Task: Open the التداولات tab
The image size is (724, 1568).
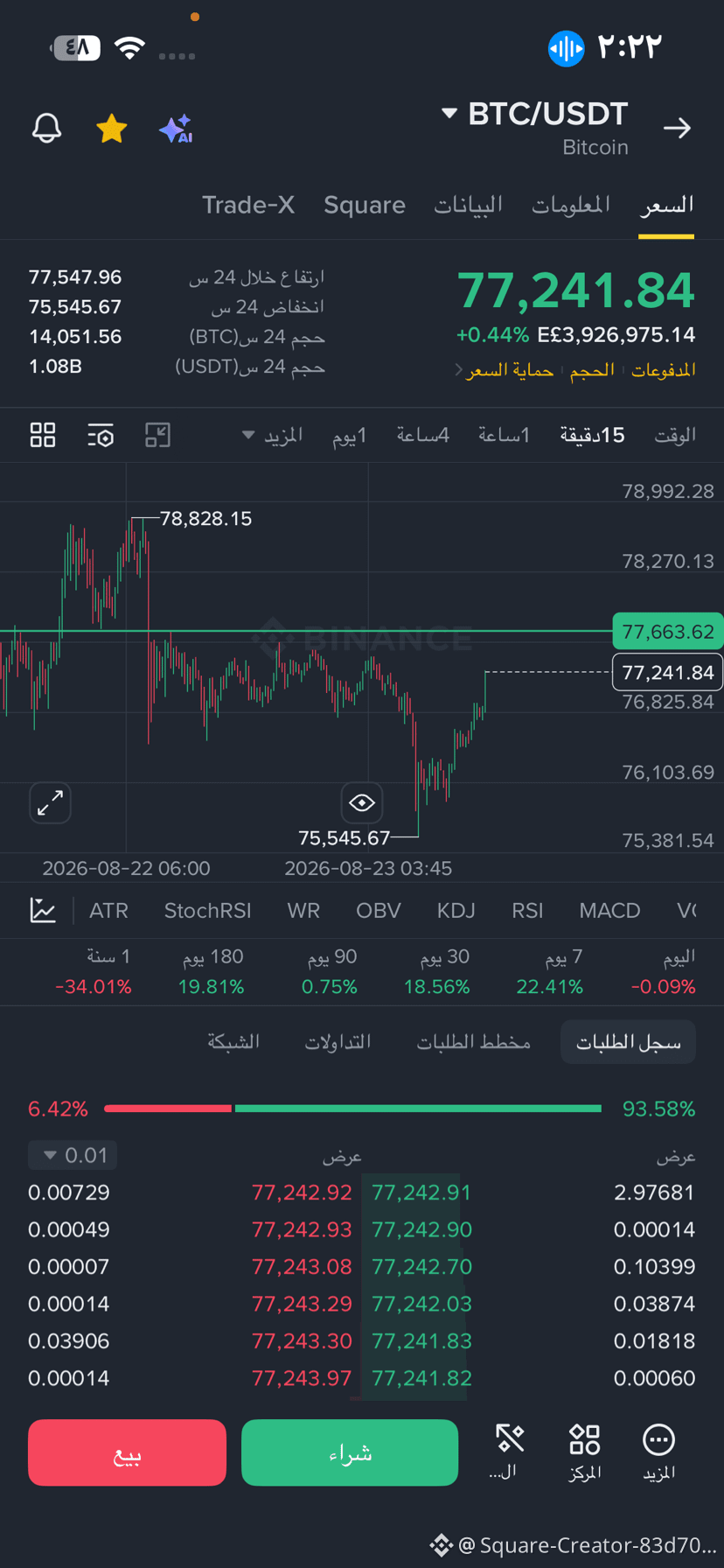Action: [x=338, y=1042]
